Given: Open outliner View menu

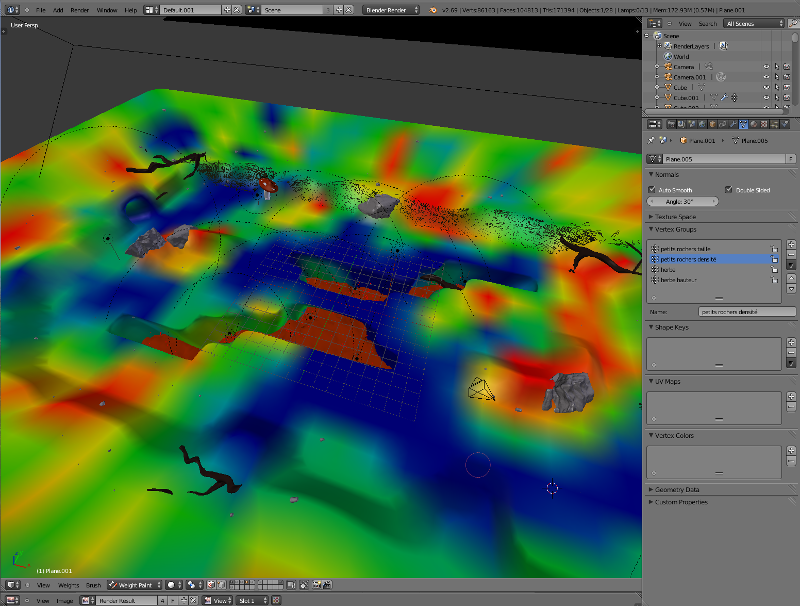Looking at the screenshot, I should [685, 23].
